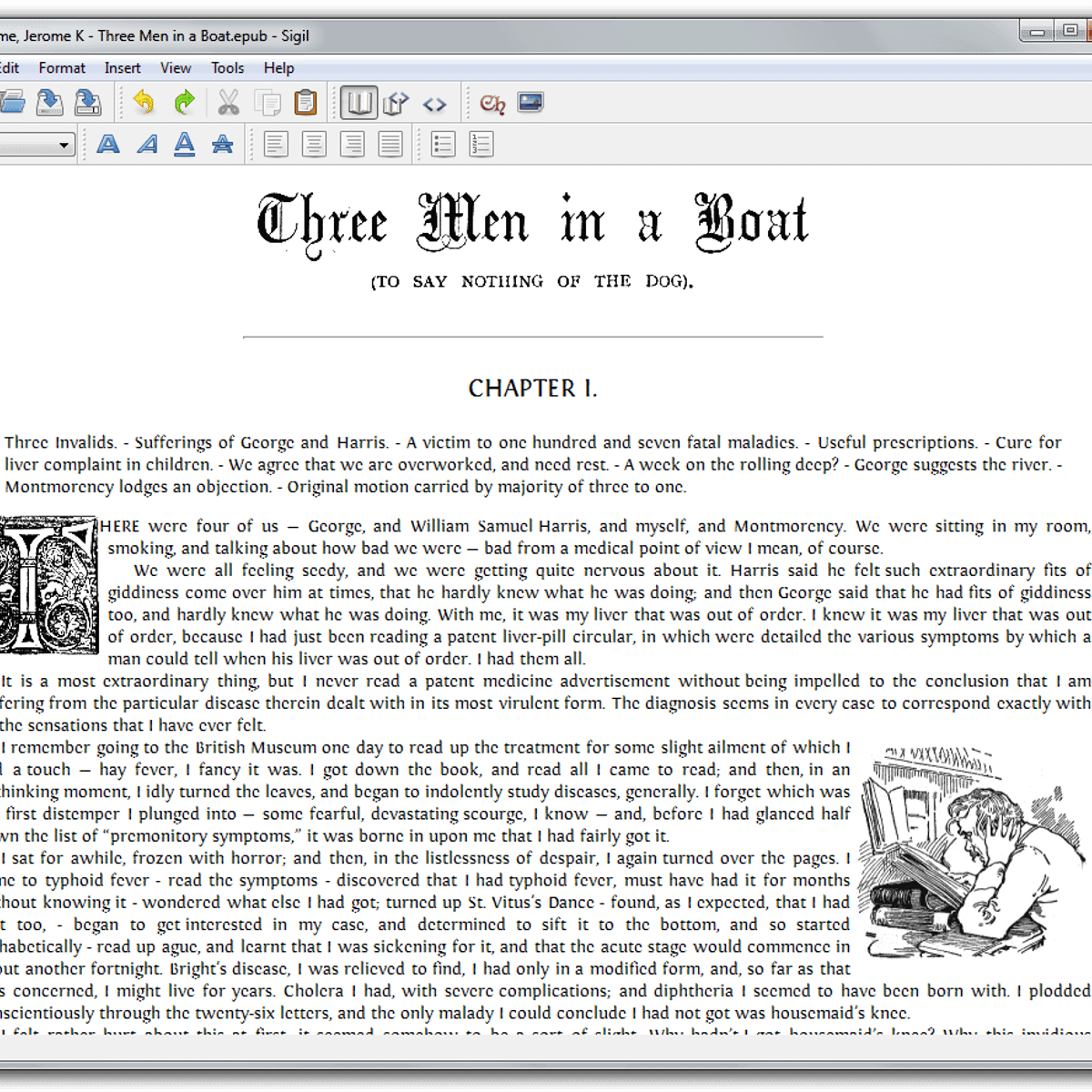The width and height of the screenshot is (1092, 1092).
Task: Center the text alignment
Action: (x=314, y=144)
